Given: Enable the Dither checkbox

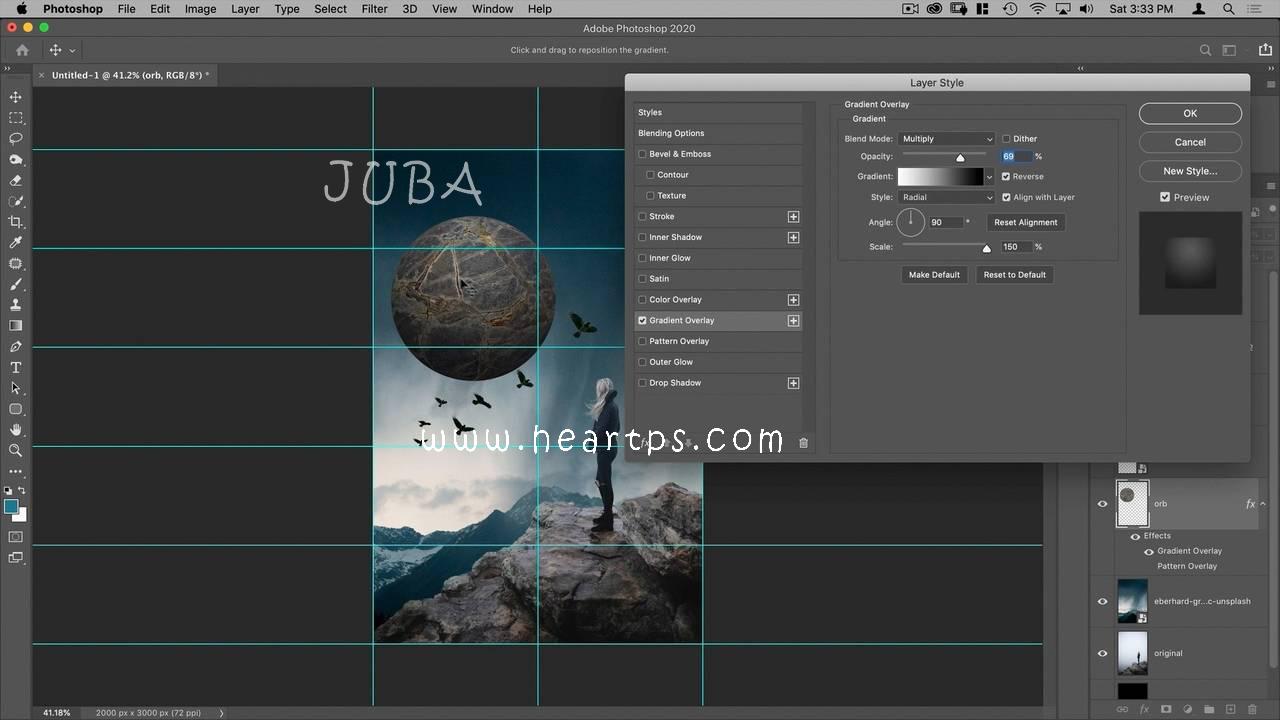Looking at the screenshot, I should 1006,139.
